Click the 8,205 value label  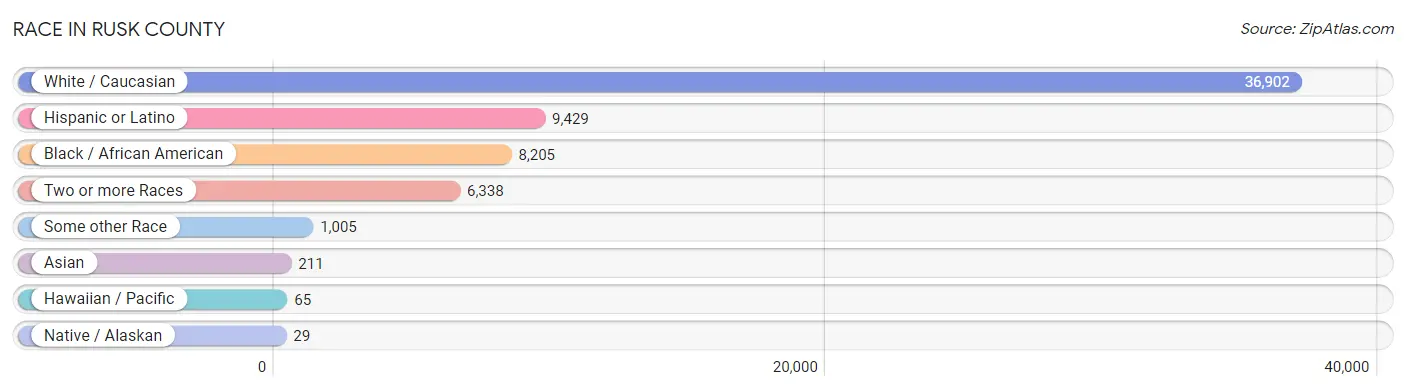tap(536, 154)
